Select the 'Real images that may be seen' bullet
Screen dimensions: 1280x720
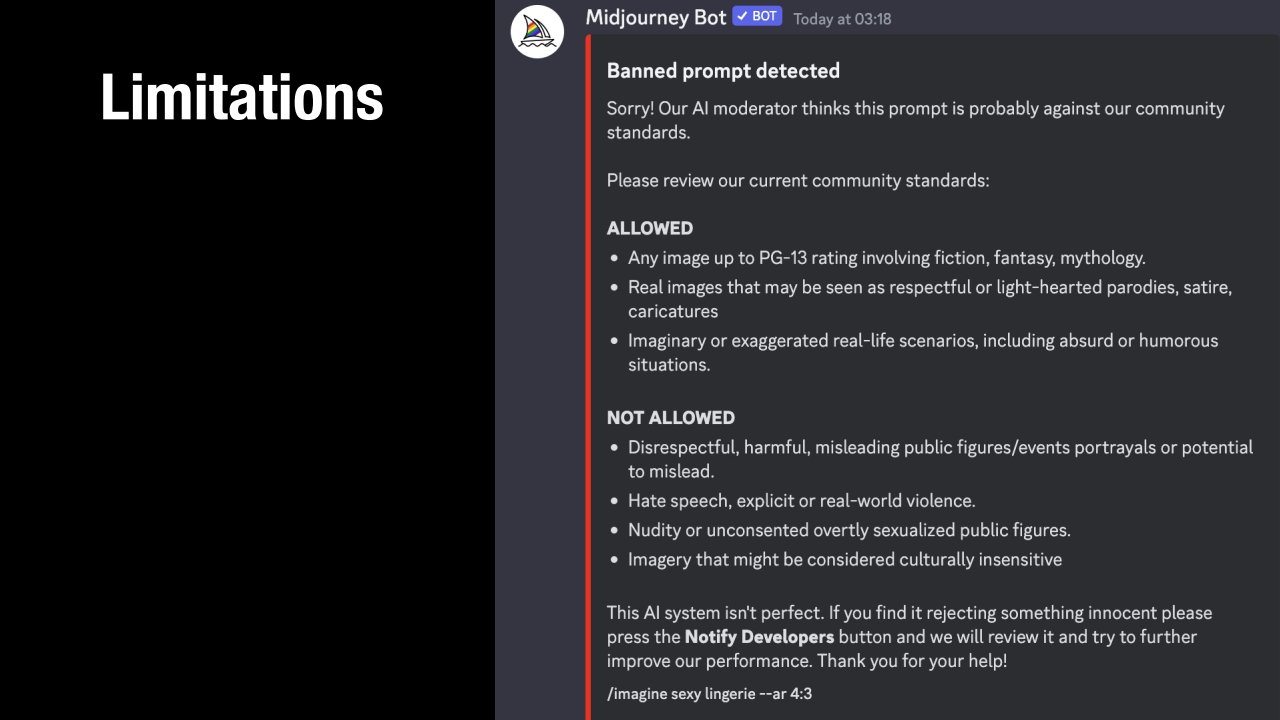pos(929,288)
